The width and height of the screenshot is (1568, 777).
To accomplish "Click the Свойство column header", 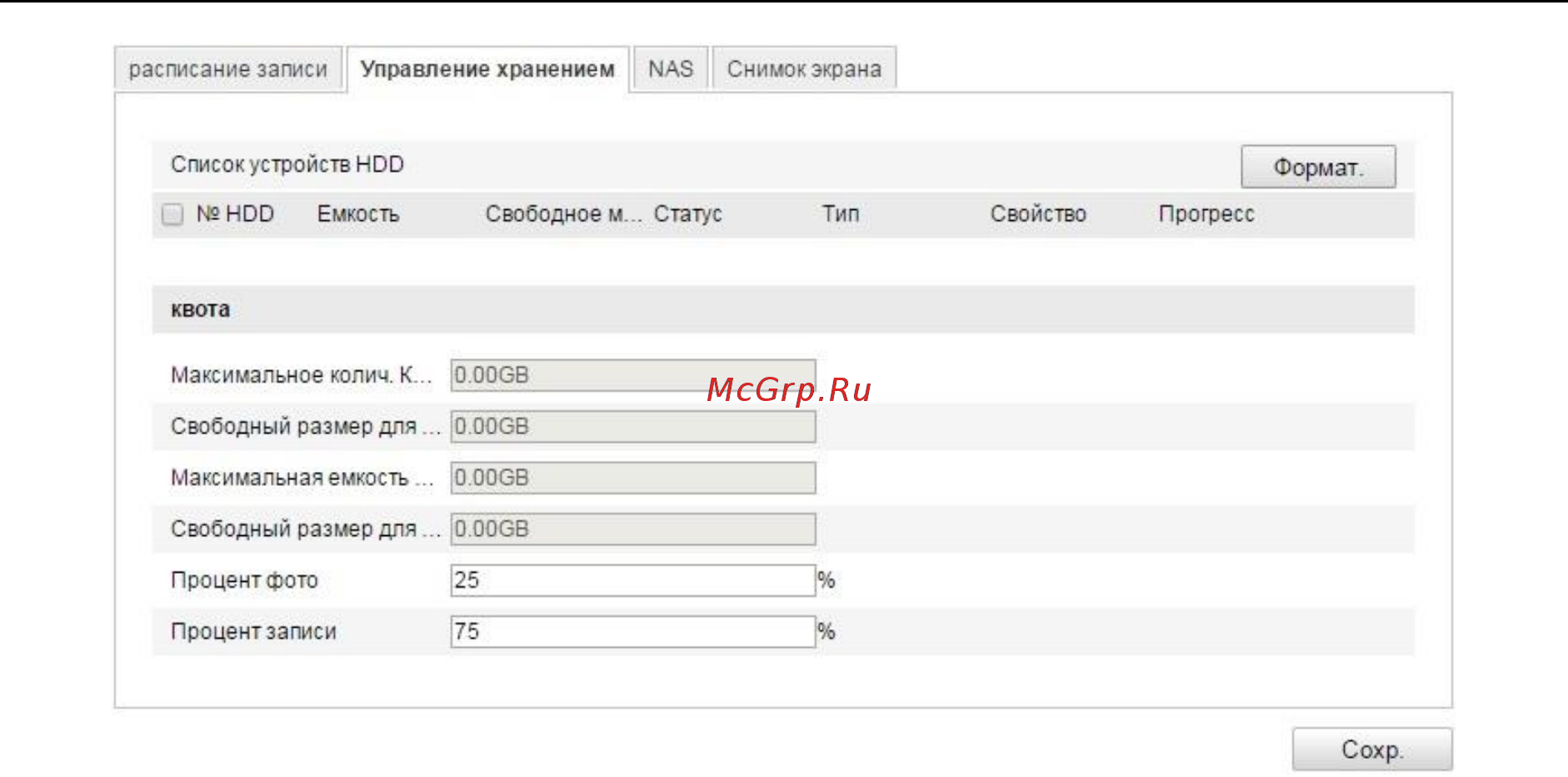I will (x=1038, y=214).
